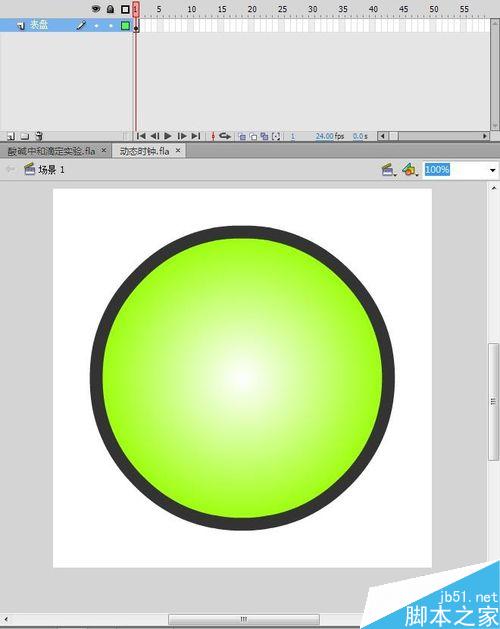This screenshot has width=500, height=629.
Task: Step forward one frame
Action: pos(182,136)
